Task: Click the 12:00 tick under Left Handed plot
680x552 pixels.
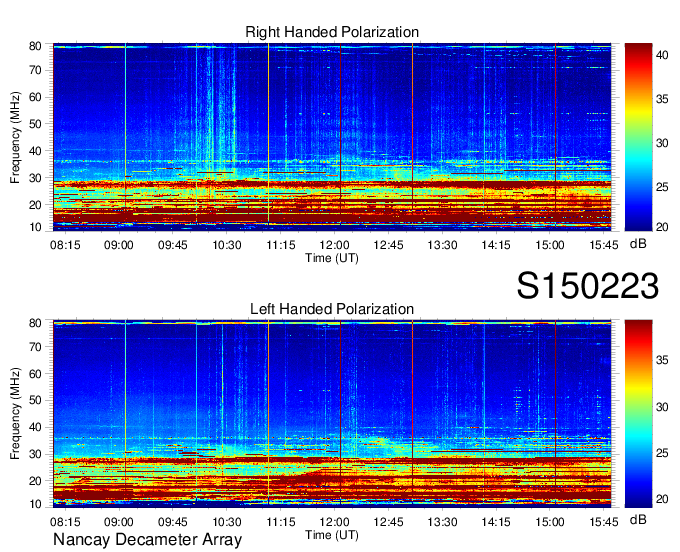Action: coord(334,522)
